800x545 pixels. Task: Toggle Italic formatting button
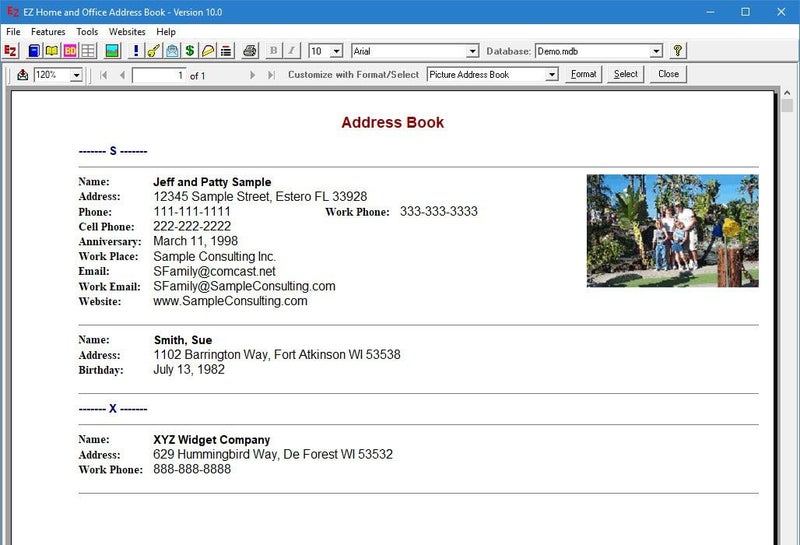291,51
